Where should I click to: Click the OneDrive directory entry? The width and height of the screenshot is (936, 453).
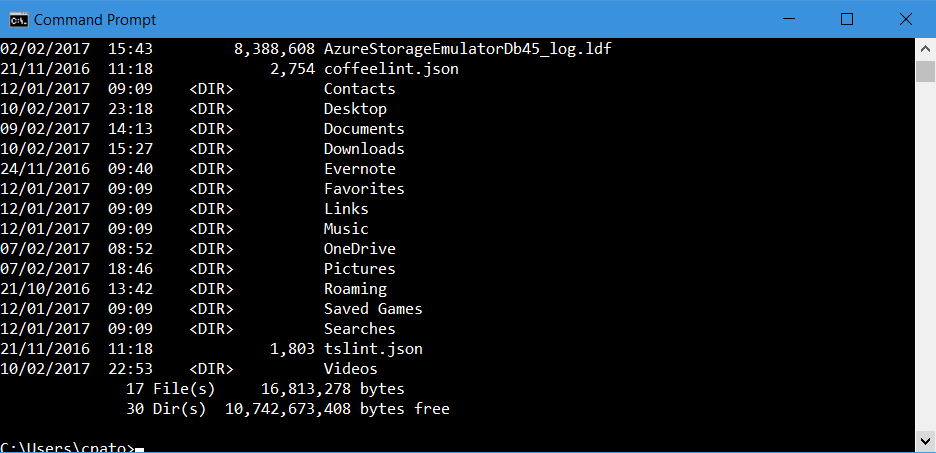tap(359, 249)
